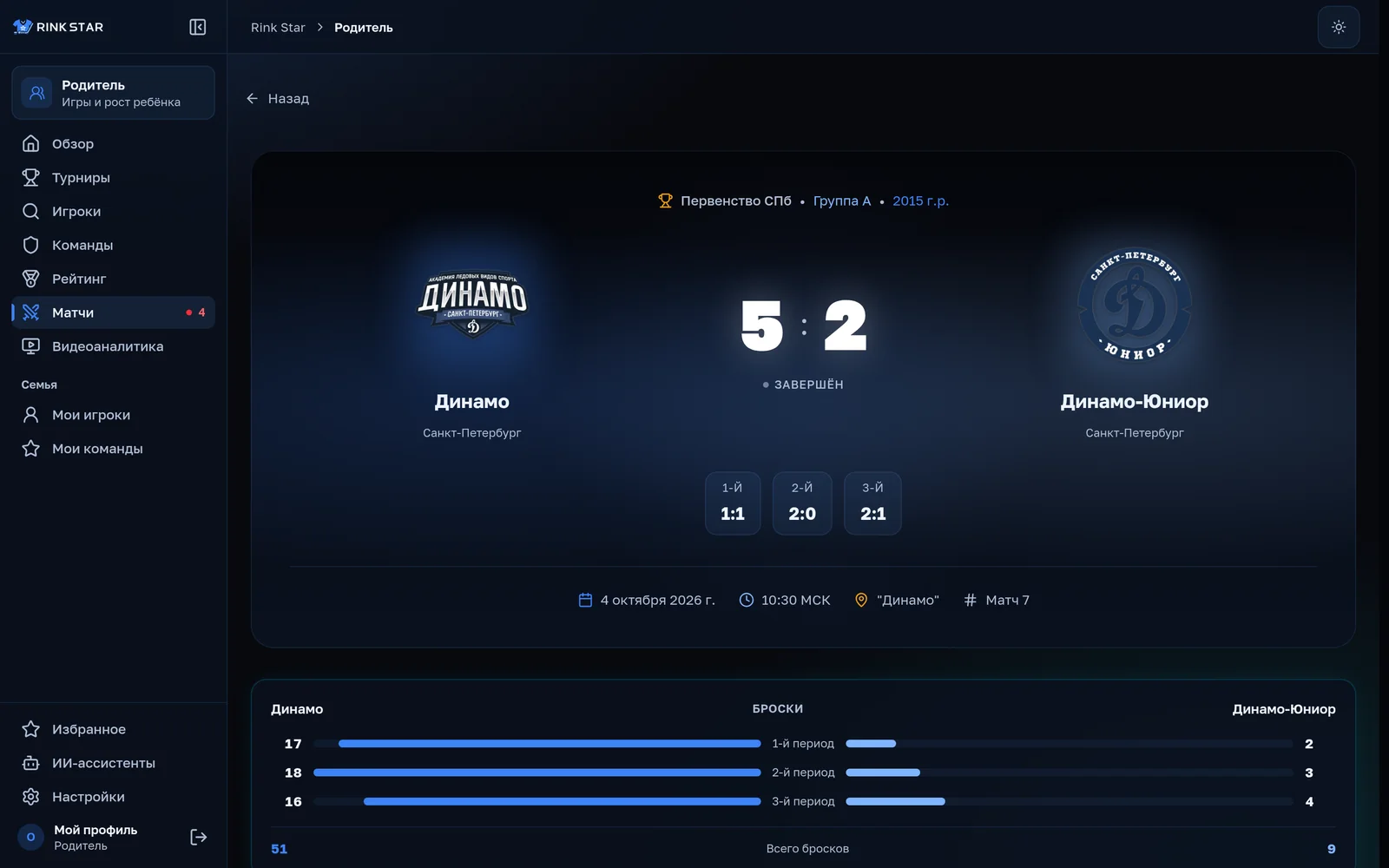Open the Турниры trophy icon
The width and height of the screenshot is (1389, 868).
(x=31, y=177)
